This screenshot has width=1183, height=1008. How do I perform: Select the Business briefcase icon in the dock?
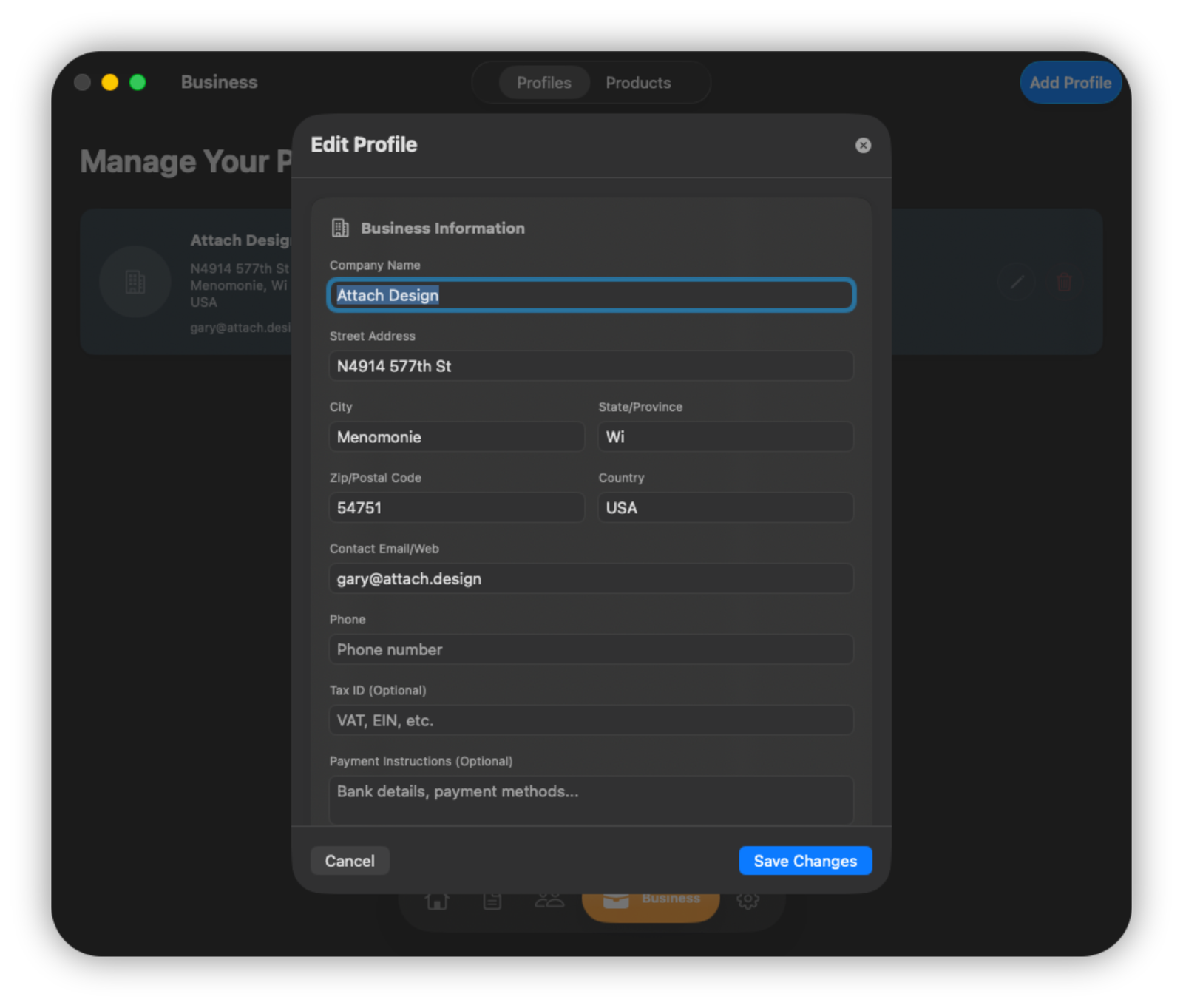(x=616, y=899)
